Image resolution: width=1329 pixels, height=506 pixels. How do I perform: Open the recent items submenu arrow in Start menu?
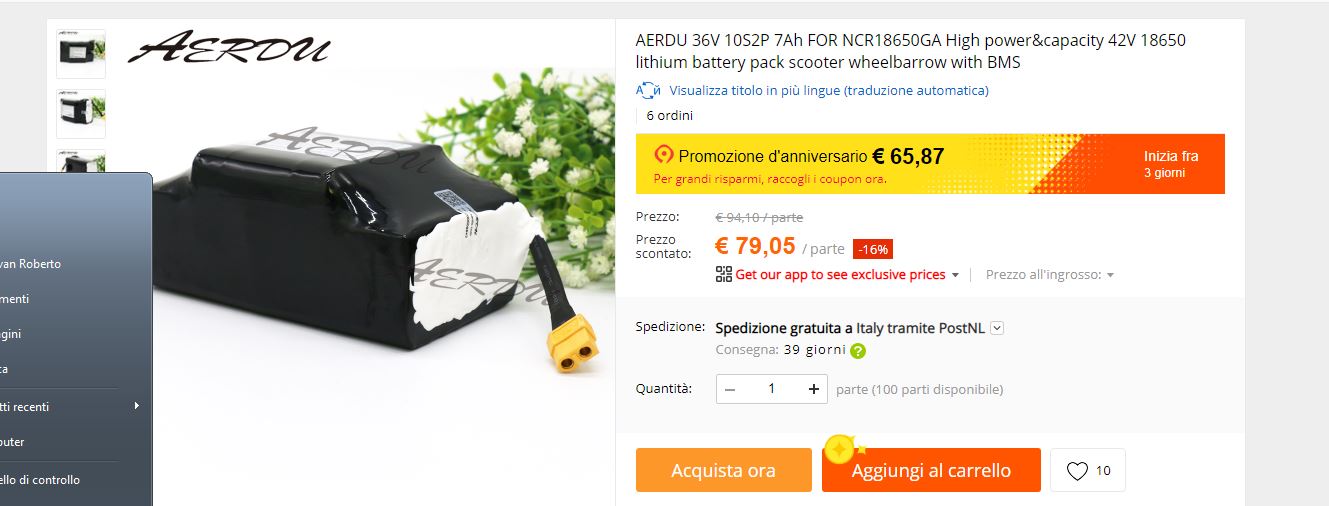point(136,406)
